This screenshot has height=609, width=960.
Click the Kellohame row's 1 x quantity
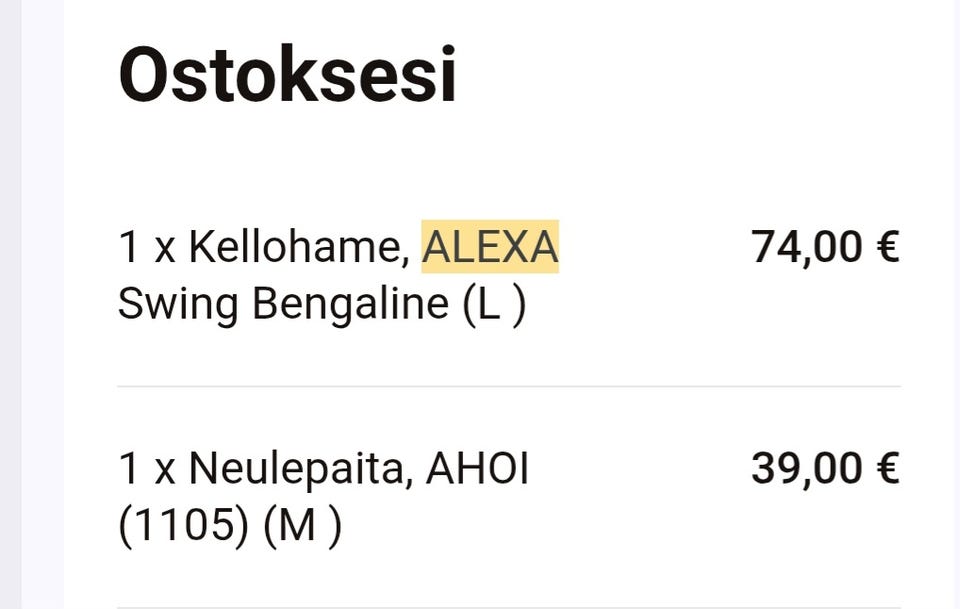pos(146,246)
